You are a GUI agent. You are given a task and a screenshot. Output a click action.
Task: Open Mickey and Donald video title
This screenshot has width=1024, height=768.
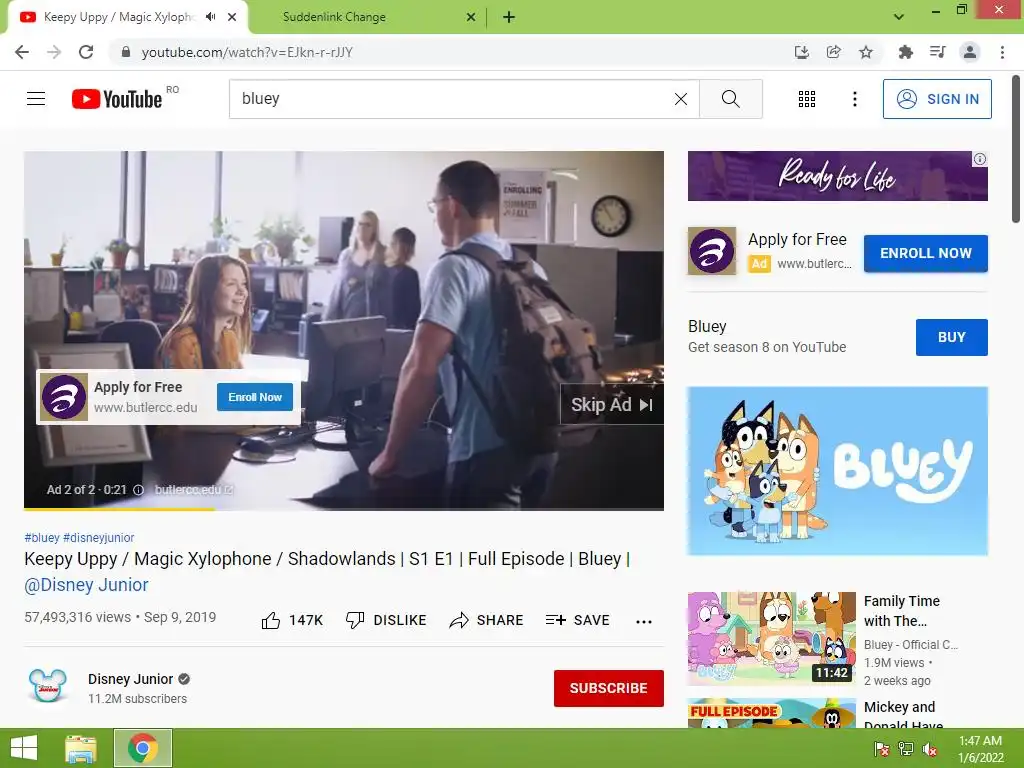[904, 716]
